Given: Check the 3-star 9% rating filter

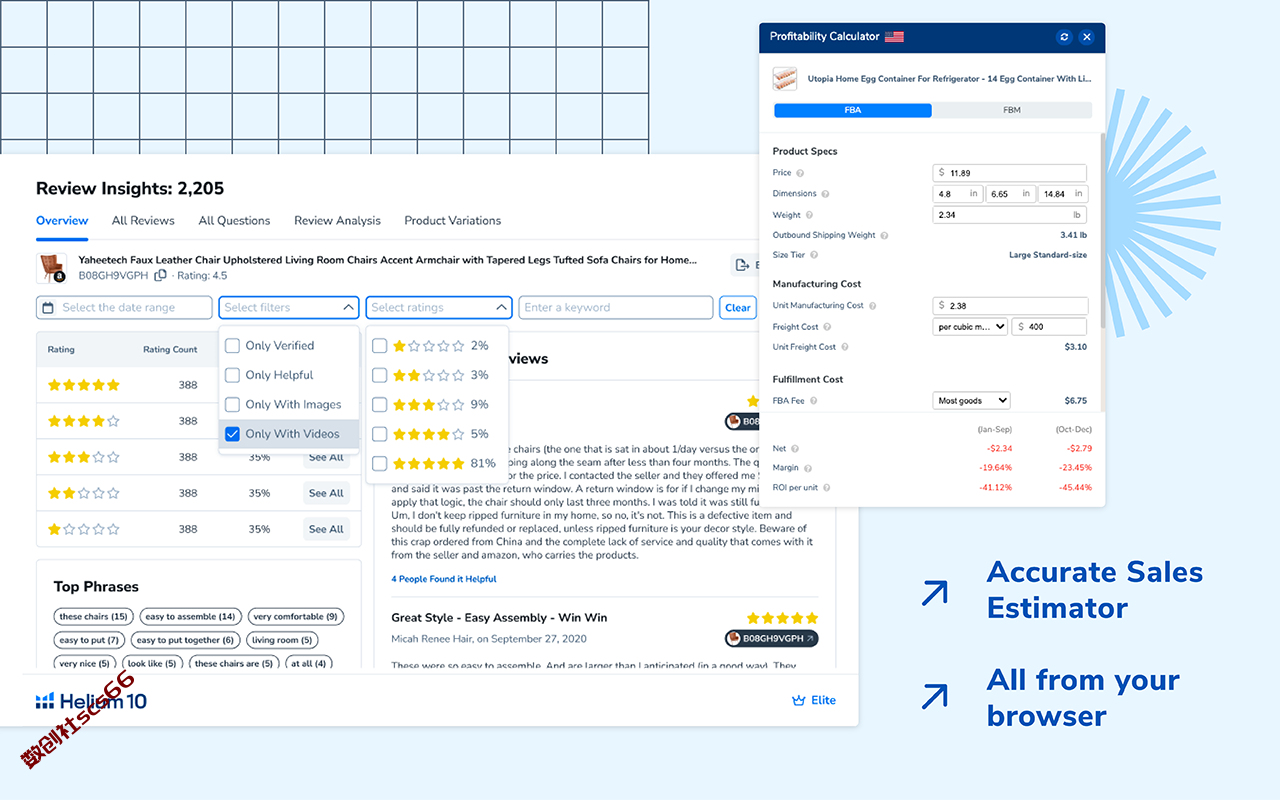Looking at the screenshot, I should click(380, 405).
